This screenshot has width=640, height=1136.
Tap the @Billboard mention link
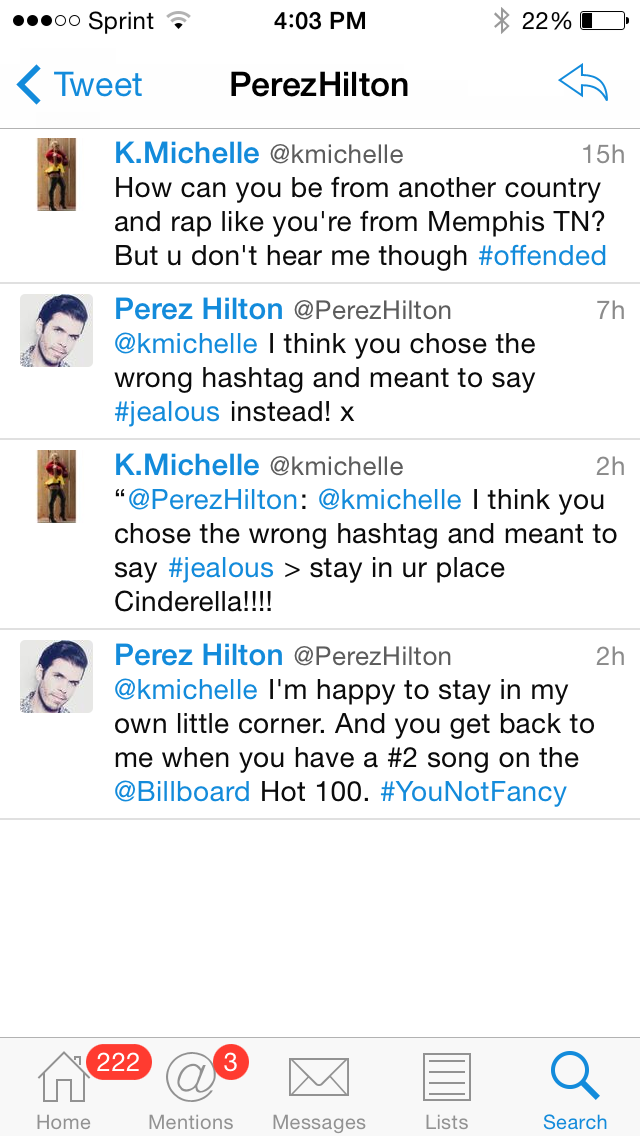click(x=183, y=792)
